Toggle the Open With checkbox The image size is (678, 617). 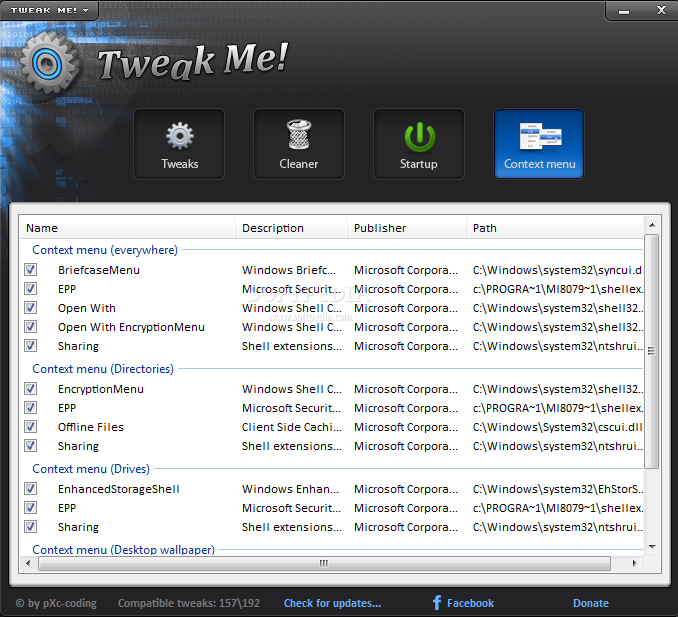(x=30, y=308)
